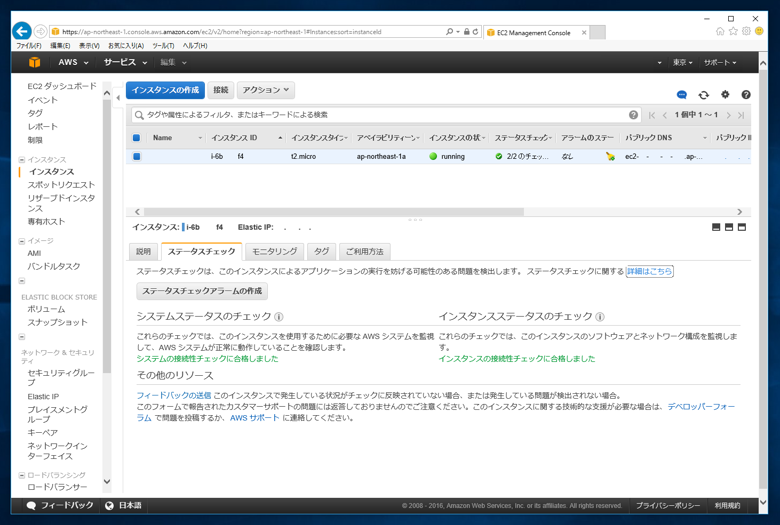
Task: Click the browser smiley feedback icon
Action: 759,31
